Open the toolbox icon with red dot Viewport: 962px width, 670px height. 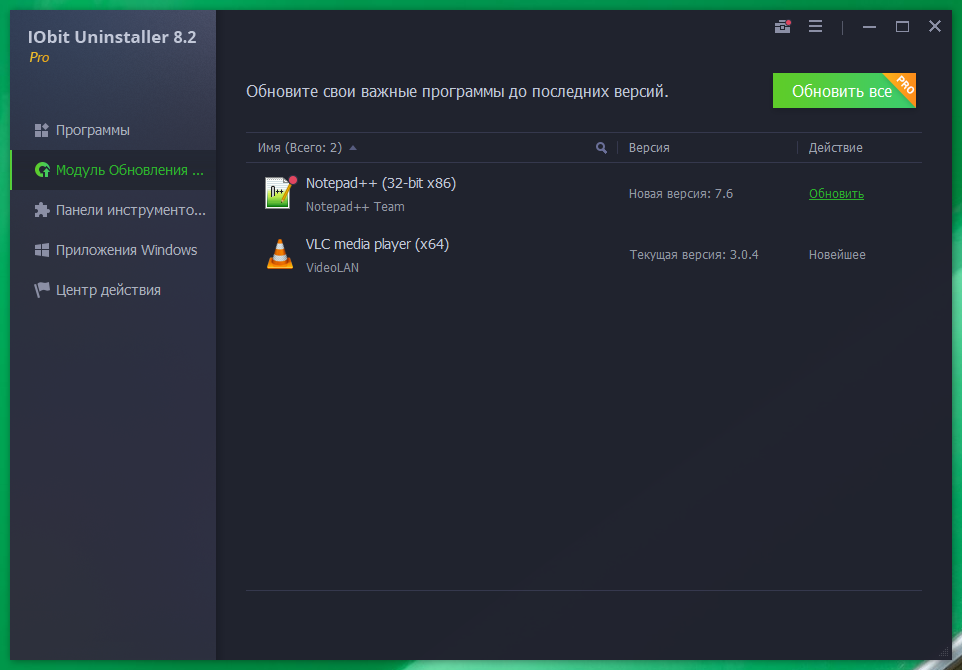coord(782,26)
